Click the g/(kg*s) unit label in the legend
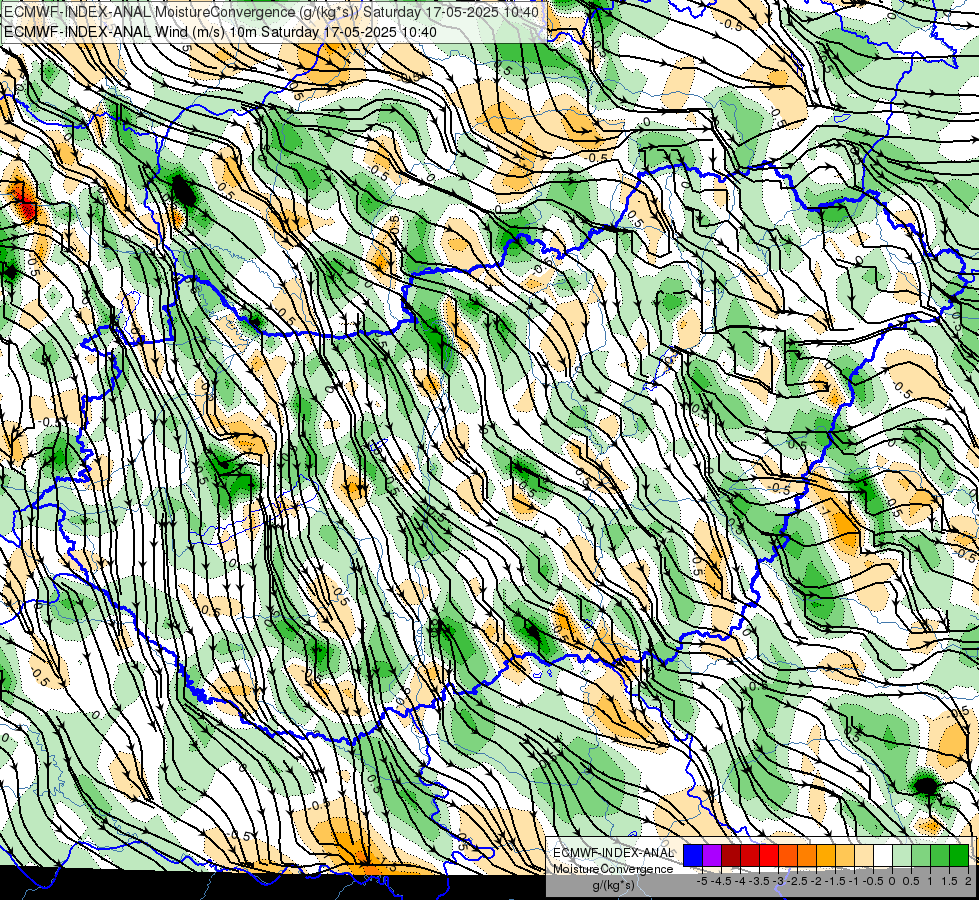Screen dimensions: 979x900 click(614, 885)
